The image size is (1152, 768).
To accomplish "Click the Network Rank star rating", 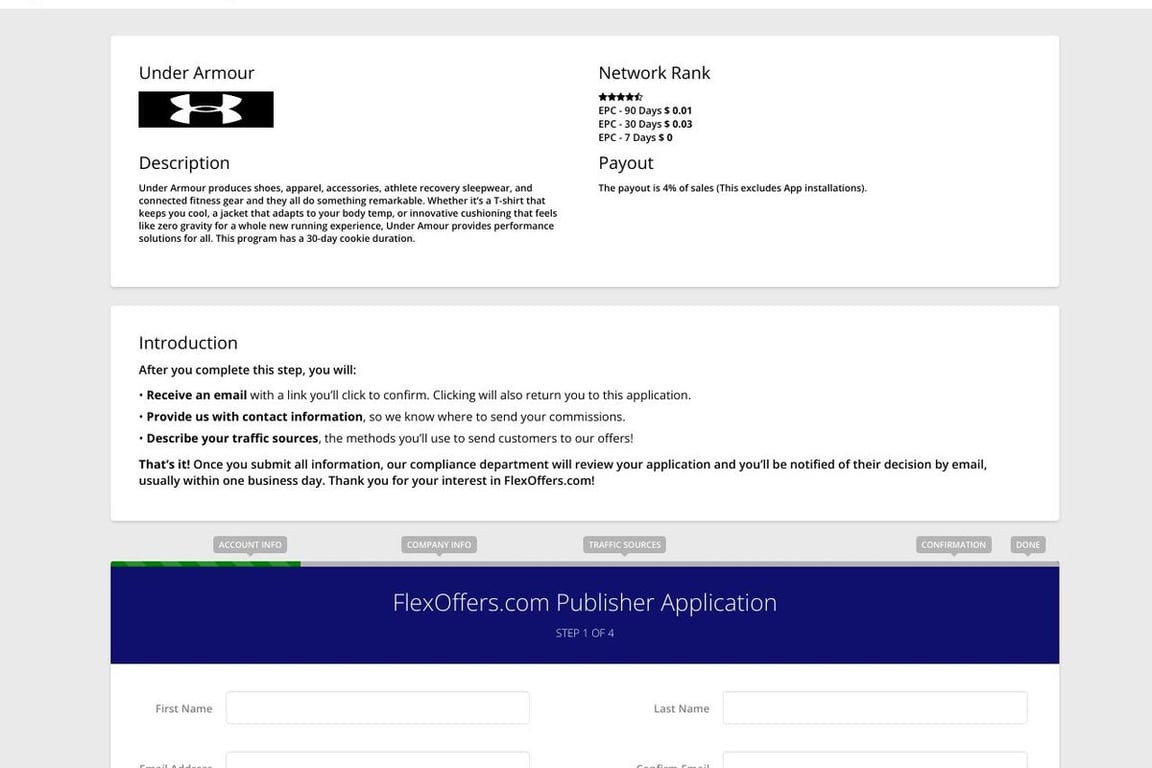I will coord(620,97).
